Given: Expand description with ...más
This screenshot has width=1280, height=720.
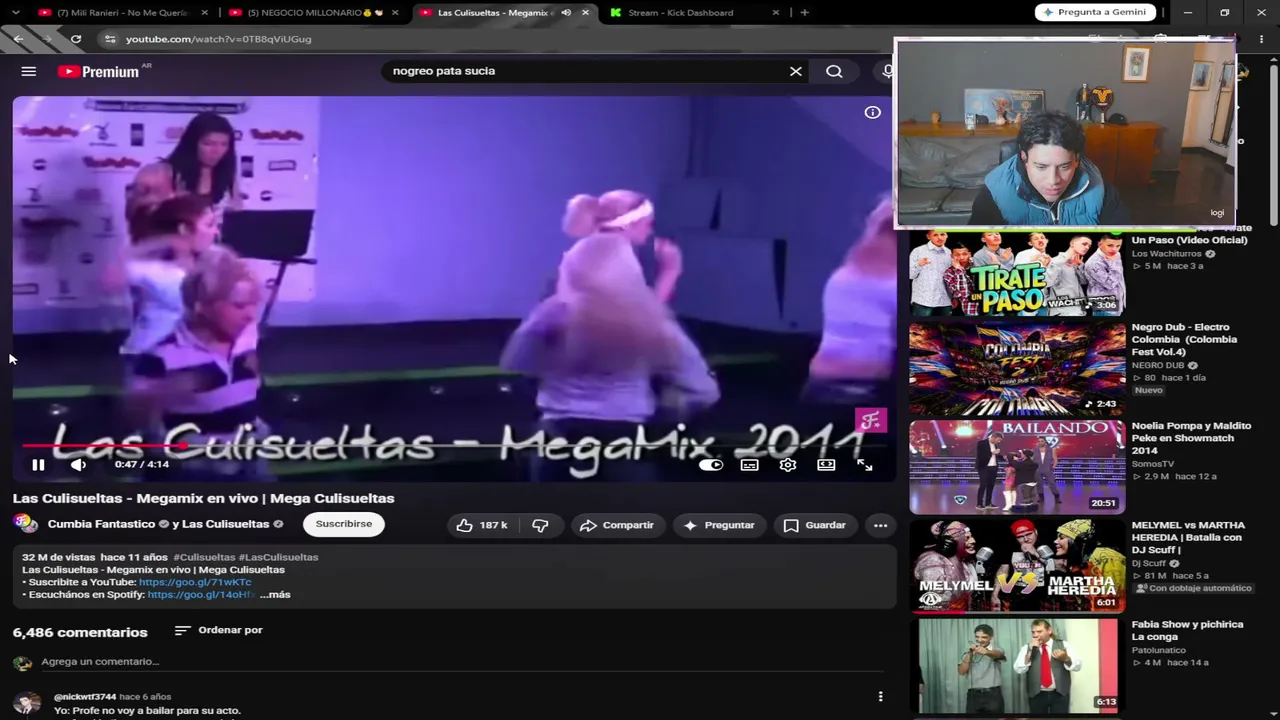Looking at the screenshot, I should point(275,594).
